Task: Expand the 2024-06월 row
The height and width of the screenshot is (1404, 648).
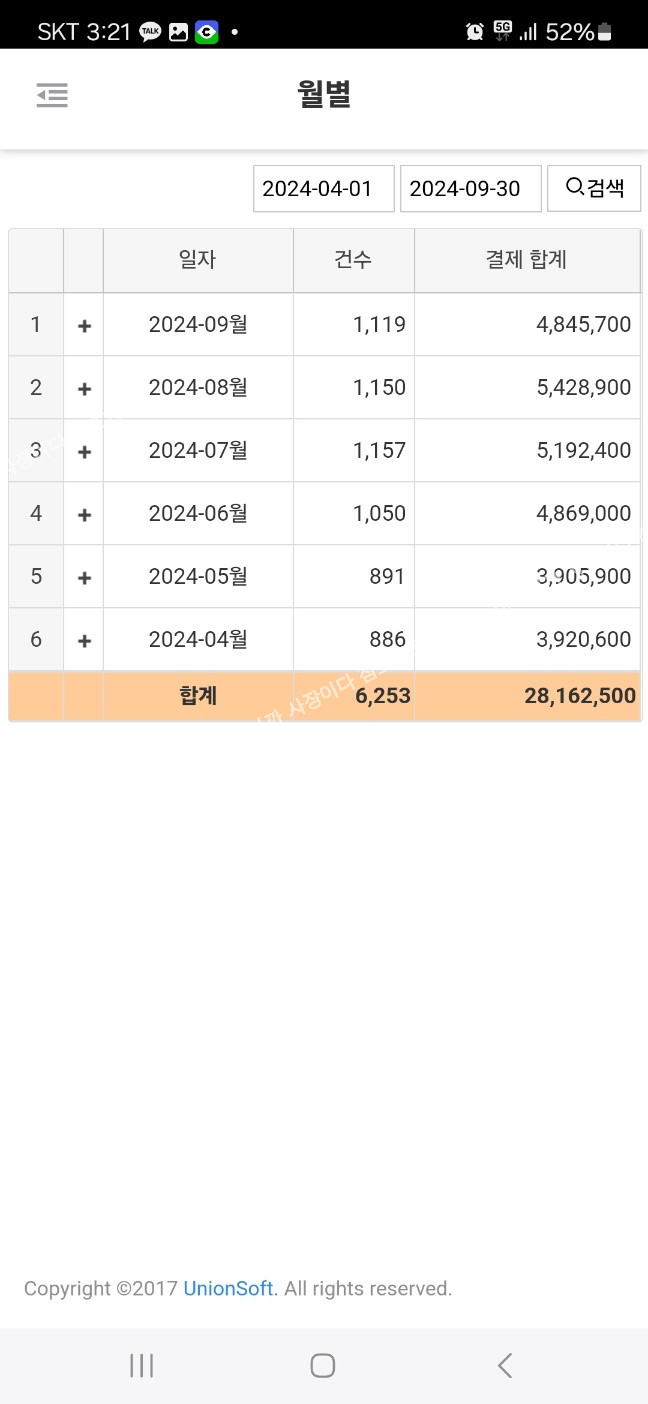Action: click(84, 514)
